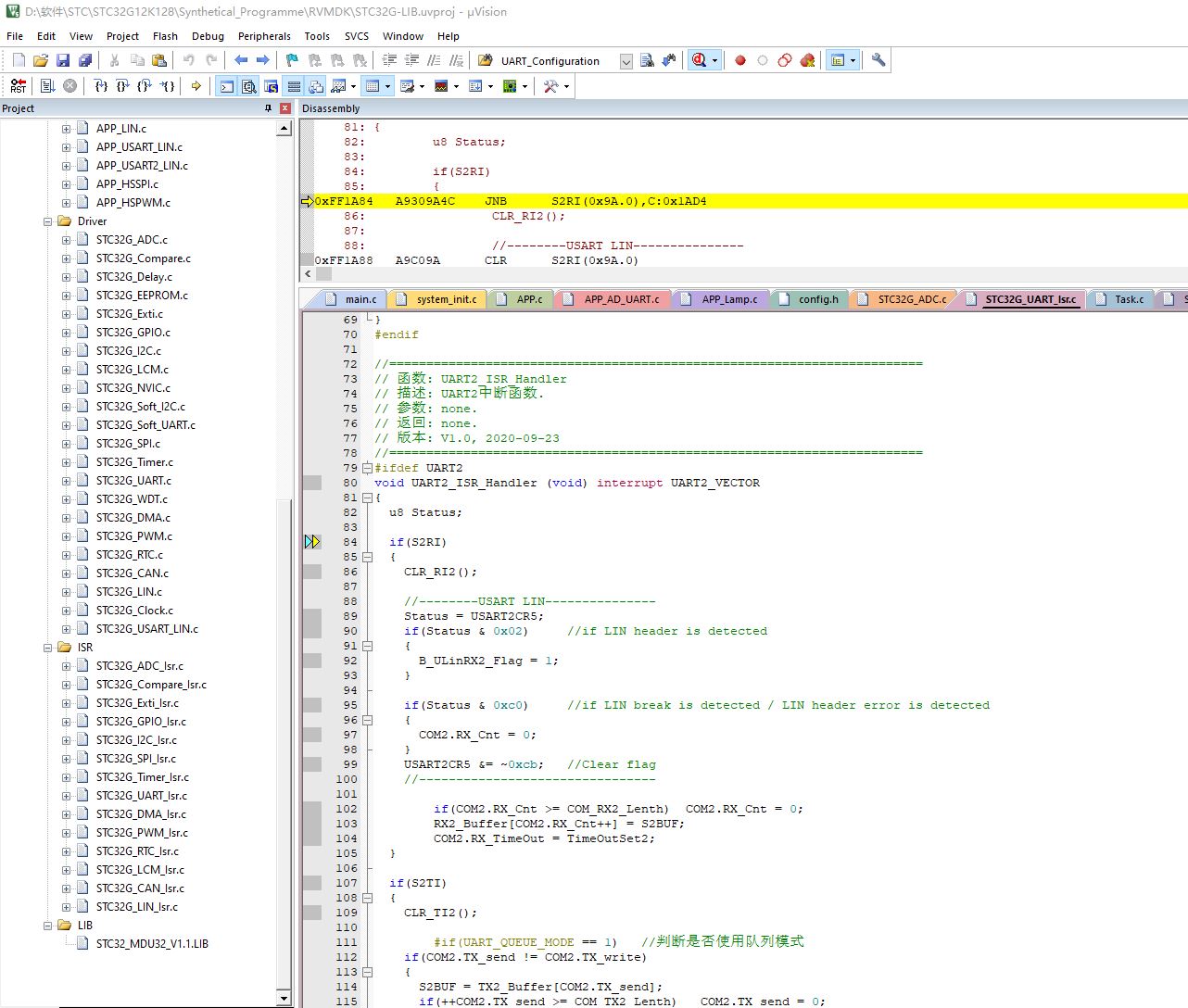The width and height of the screenshot is (1188, 1008).
Task: Set breakpoint in margin at line 80
Action: pos(312,483)
